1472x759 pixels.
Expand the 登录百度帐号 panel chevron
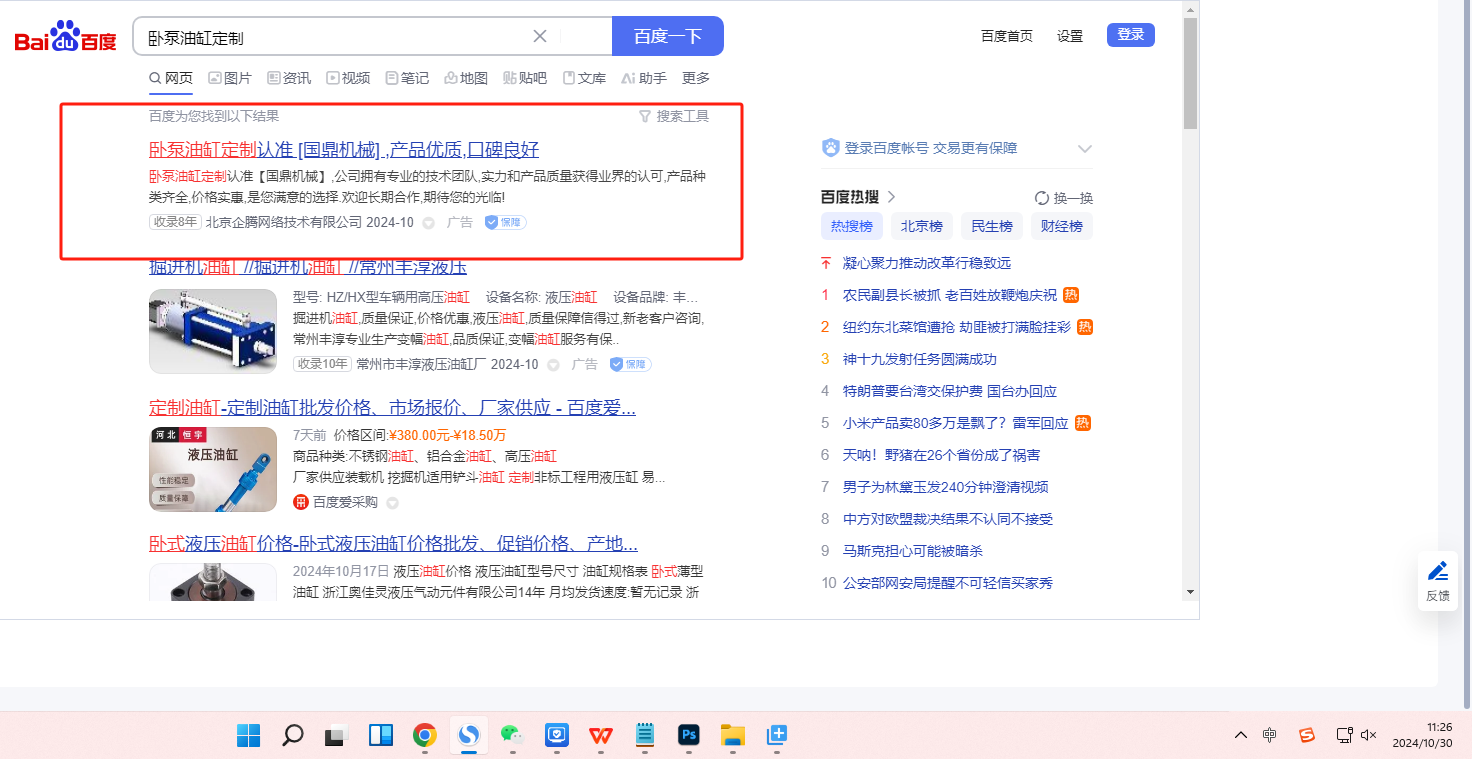1085,149
